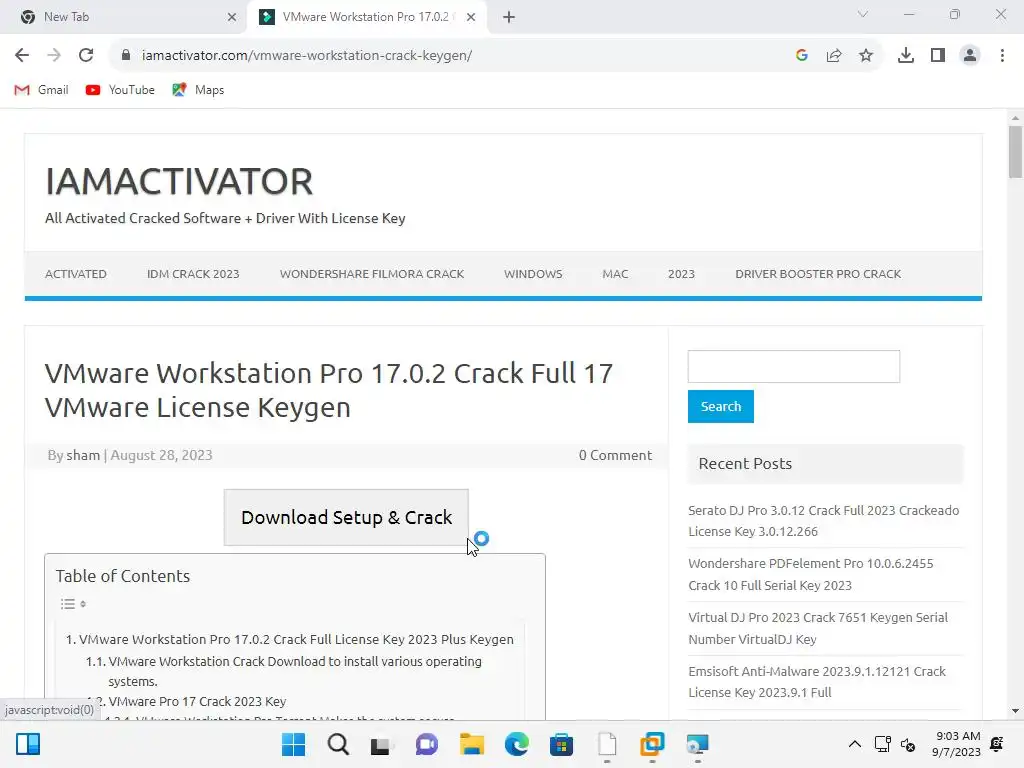Open the Wondershare PDFelement Pro post link
The height and width of the screenshot is (768, 1024).
coord(810,575)
